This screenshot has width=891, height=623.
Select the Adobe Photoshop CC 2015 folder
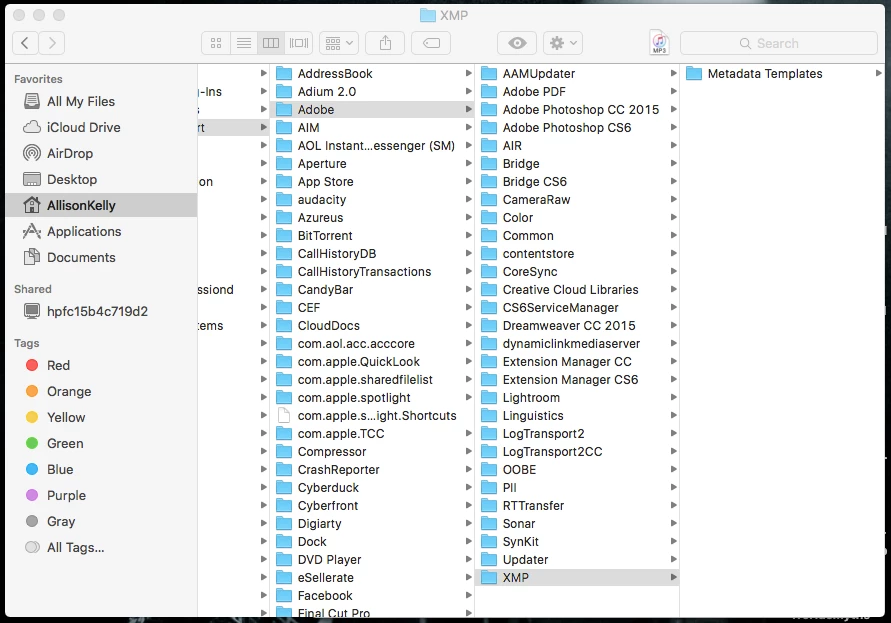tap(577, 110)
